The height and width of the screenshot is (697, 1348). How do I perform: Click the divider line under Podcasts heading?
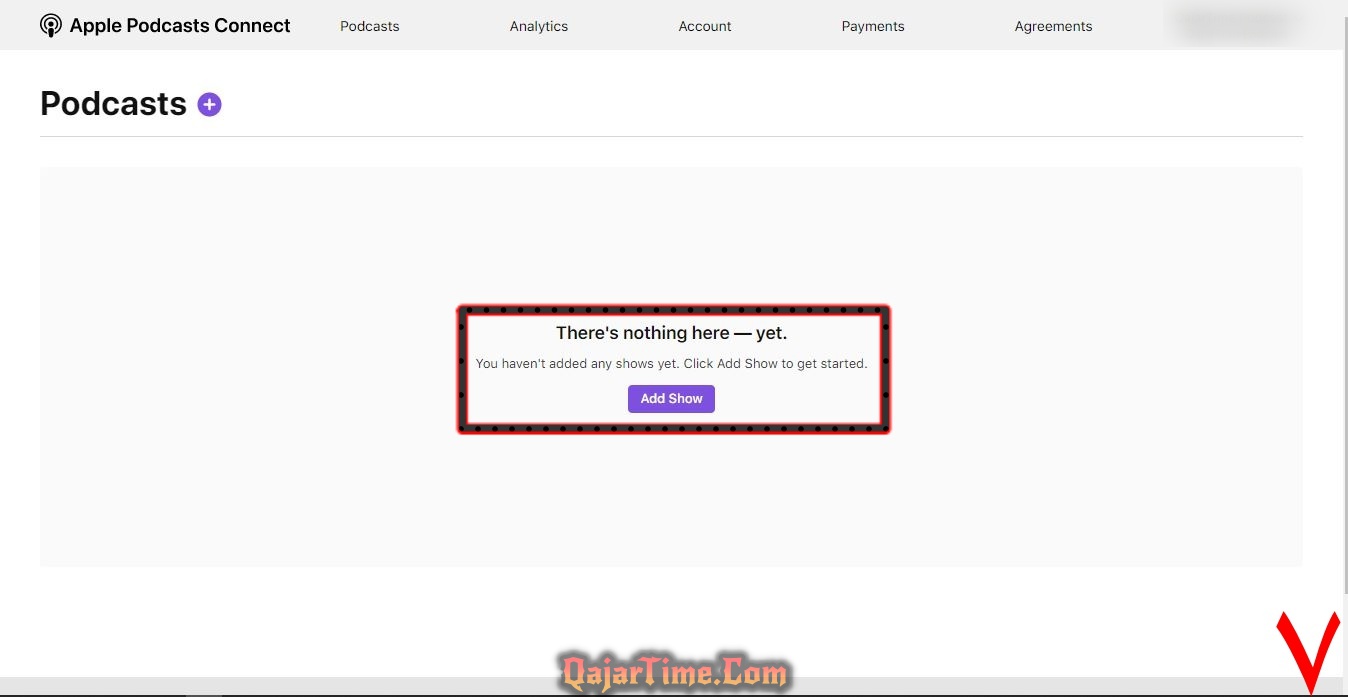(x=671, y=136)
